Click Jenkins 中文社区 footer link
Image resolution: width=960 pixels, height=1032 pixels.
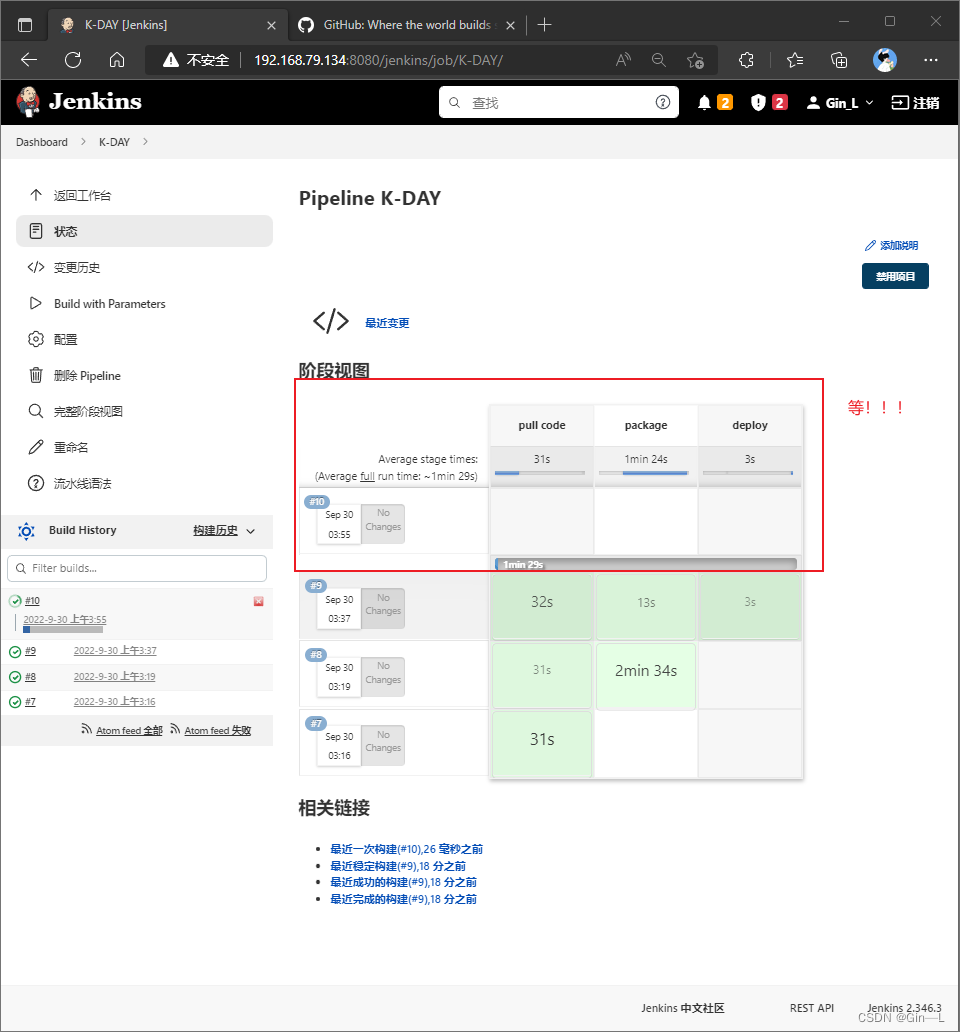683,1008
